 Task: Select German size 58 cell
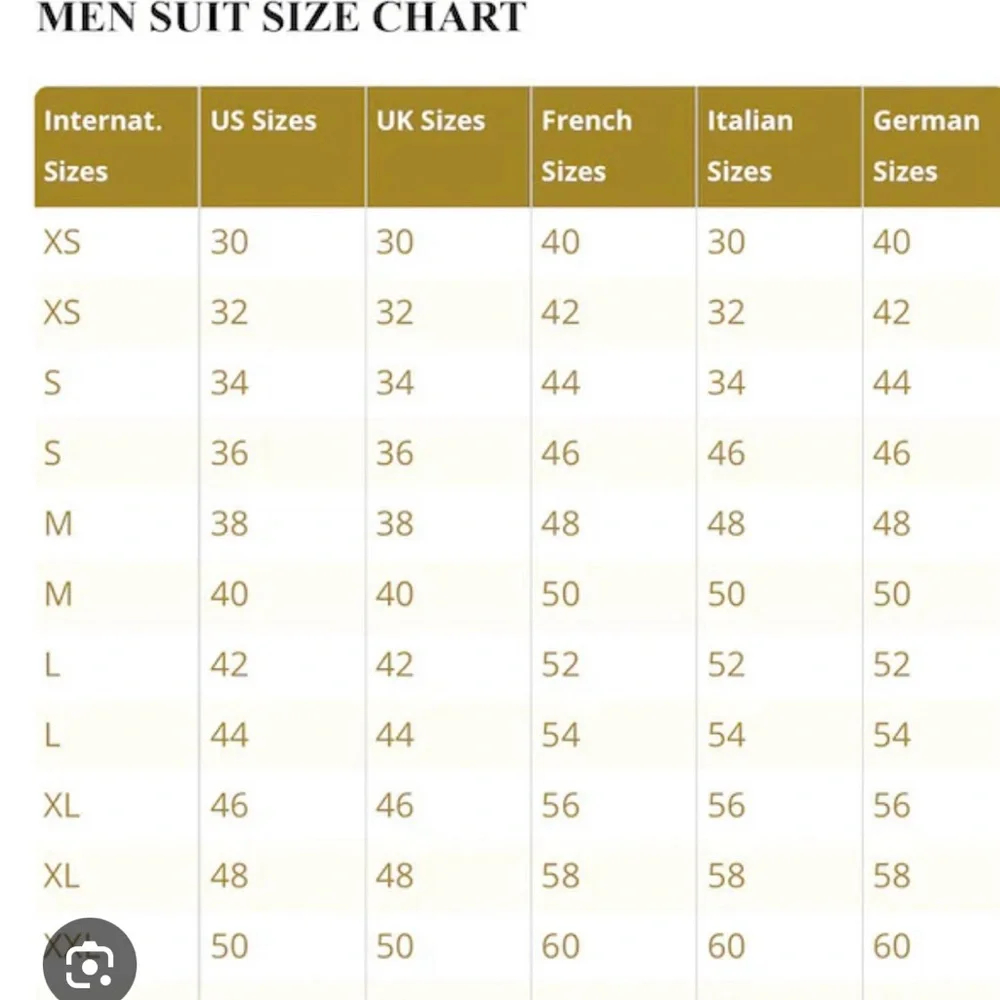click(891, 876)
